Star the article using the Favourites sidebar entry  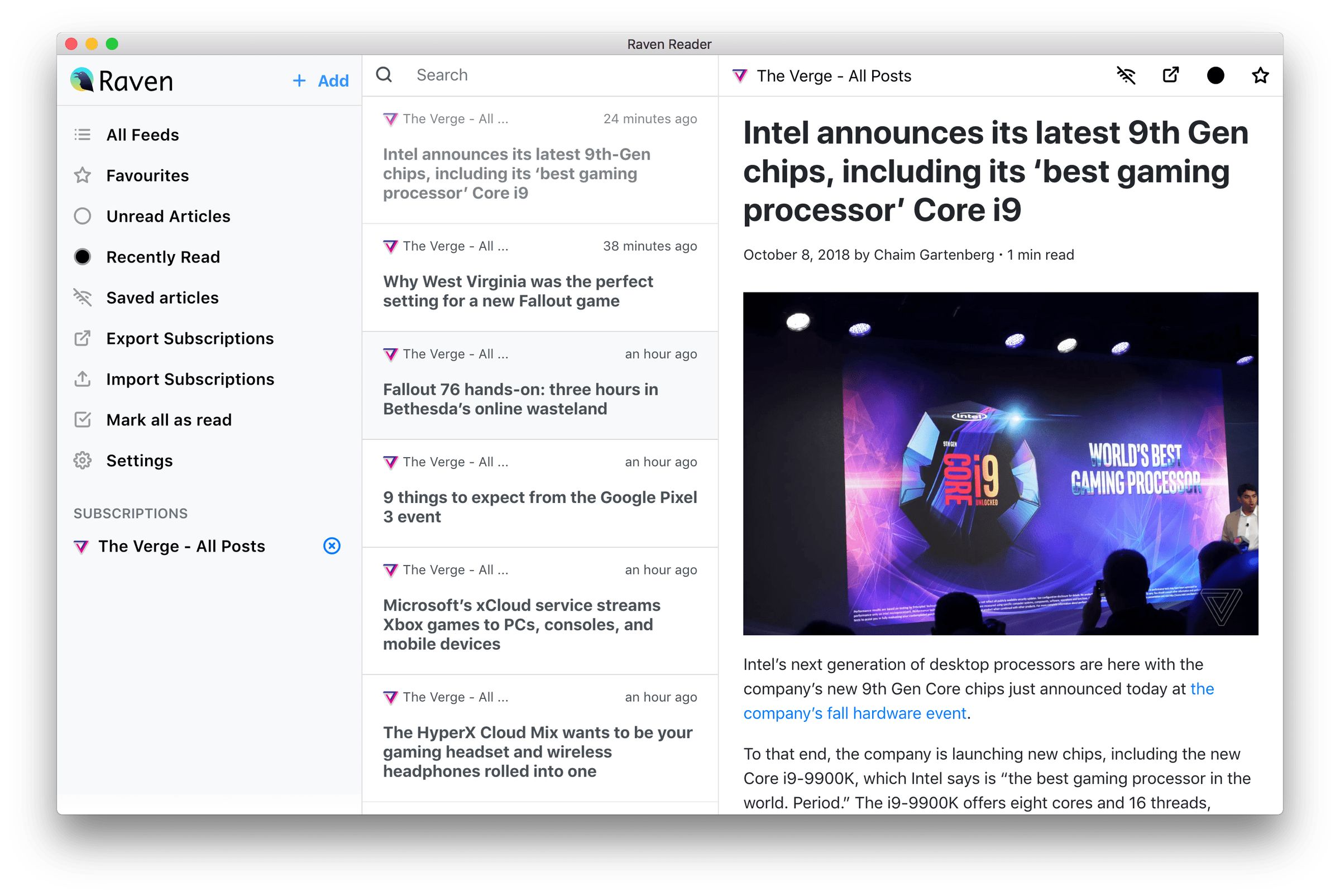[147, 175]
